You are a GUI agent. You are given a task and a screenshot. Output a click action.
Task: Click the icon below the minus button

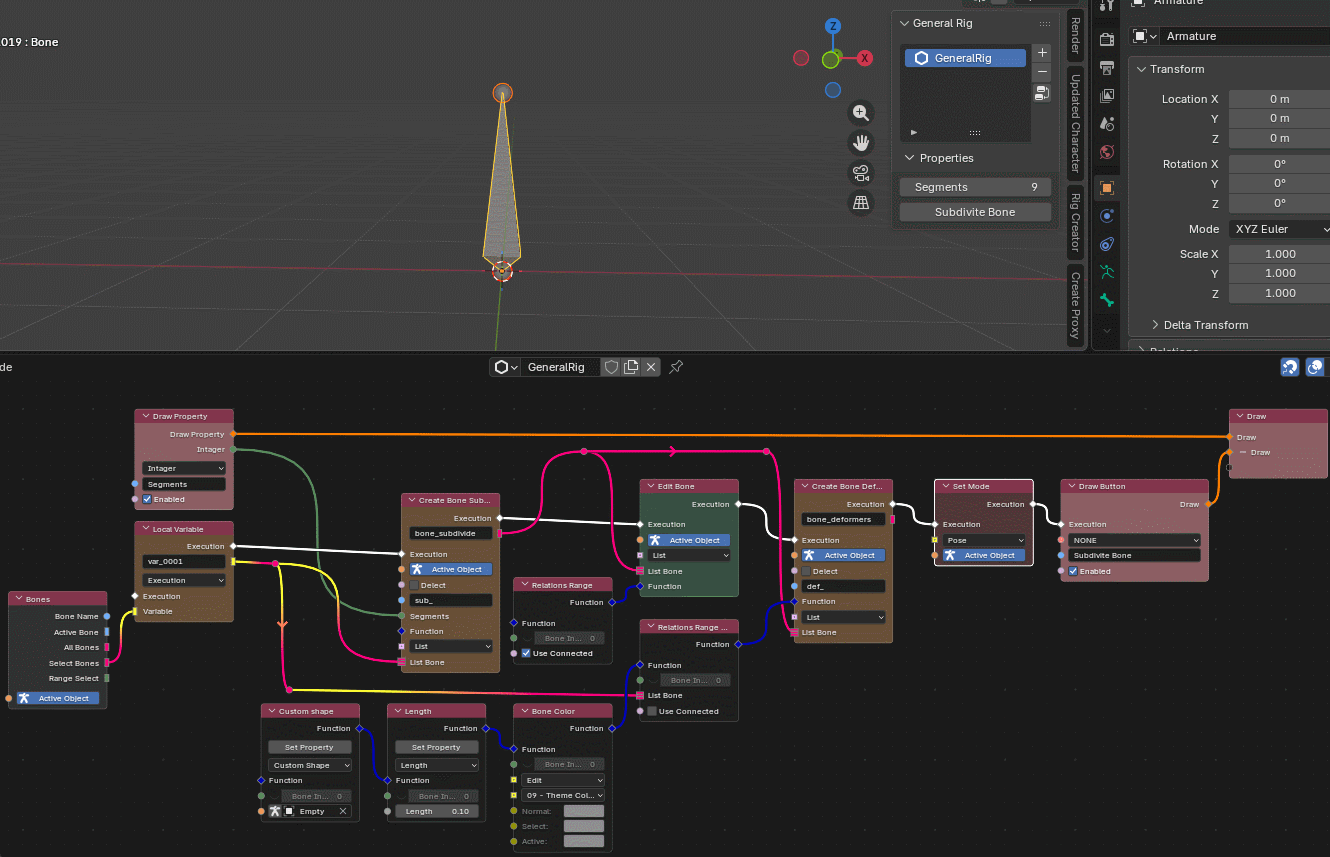click(x=1042, y=93)
